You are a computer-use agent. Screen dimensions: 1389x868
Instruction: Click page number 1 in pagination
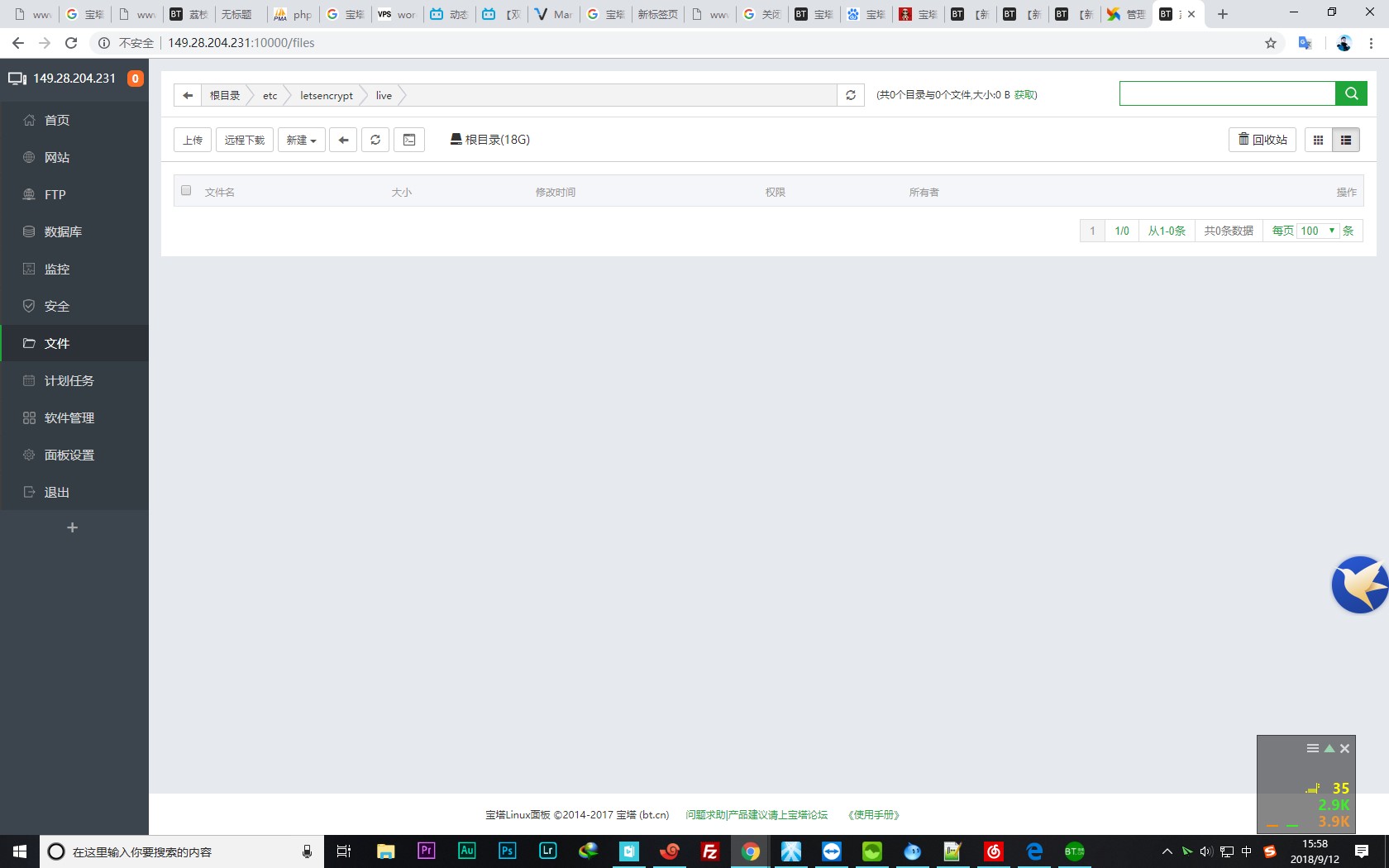[1092, 231]
